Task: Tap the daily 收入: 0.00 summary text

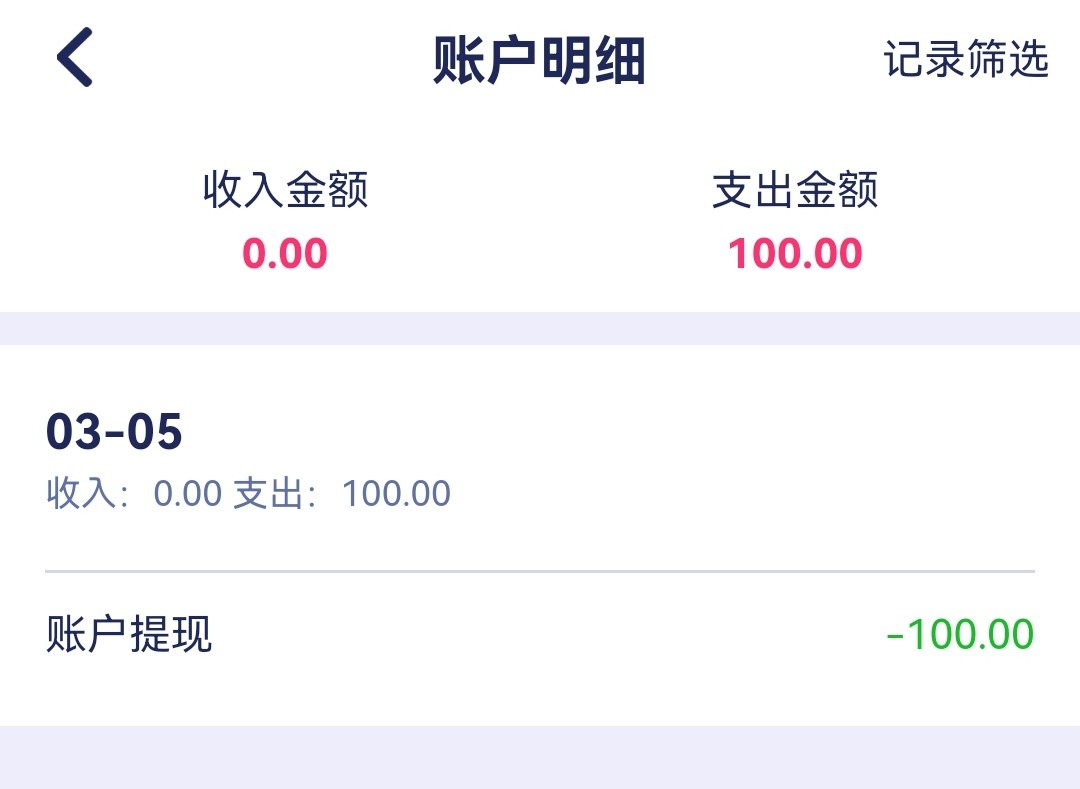Action: point(134,494)
